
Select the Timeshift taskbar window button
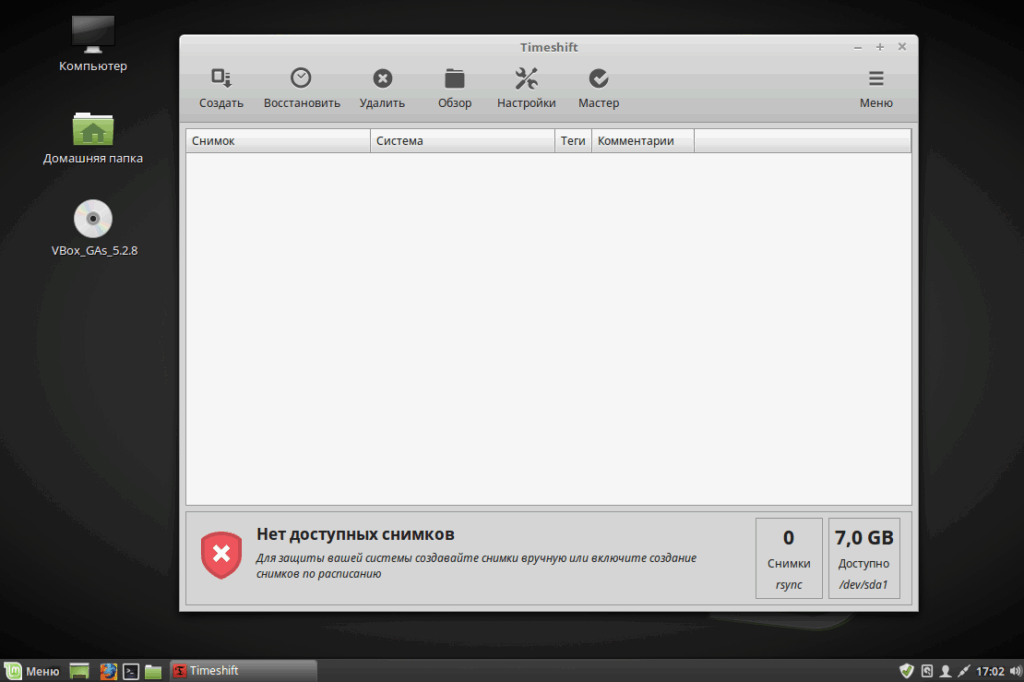click(243, 671)
